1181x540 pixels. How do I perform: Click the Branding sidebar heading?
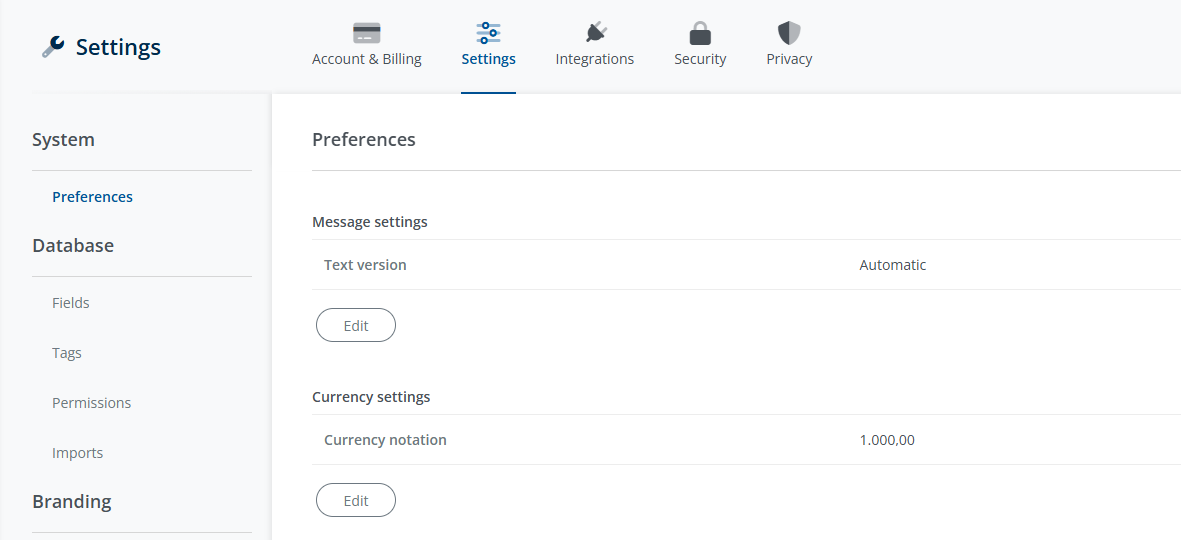coord(72,502)
